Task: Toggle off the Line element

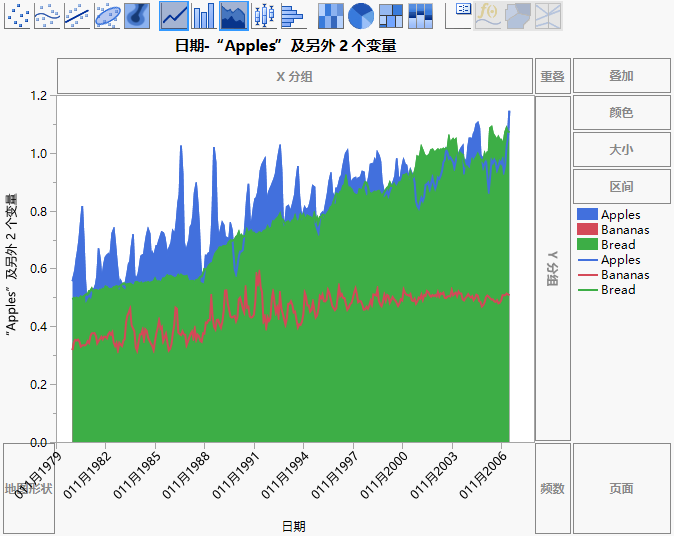Action: click(x=174, y=14)
